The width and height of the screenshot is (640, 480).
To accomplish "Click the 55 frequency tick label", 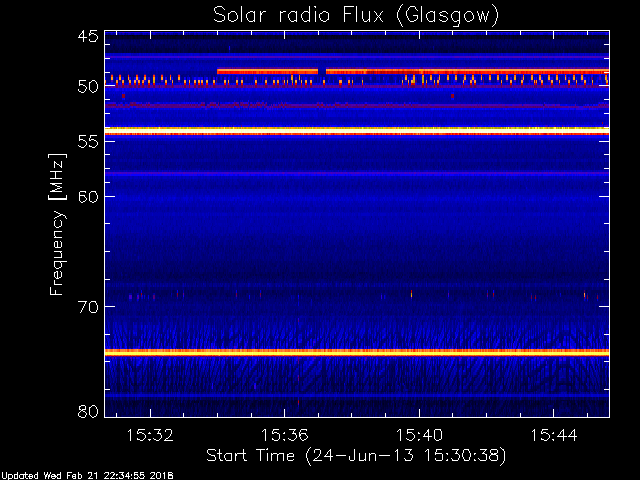I will [x=88, y=142].
